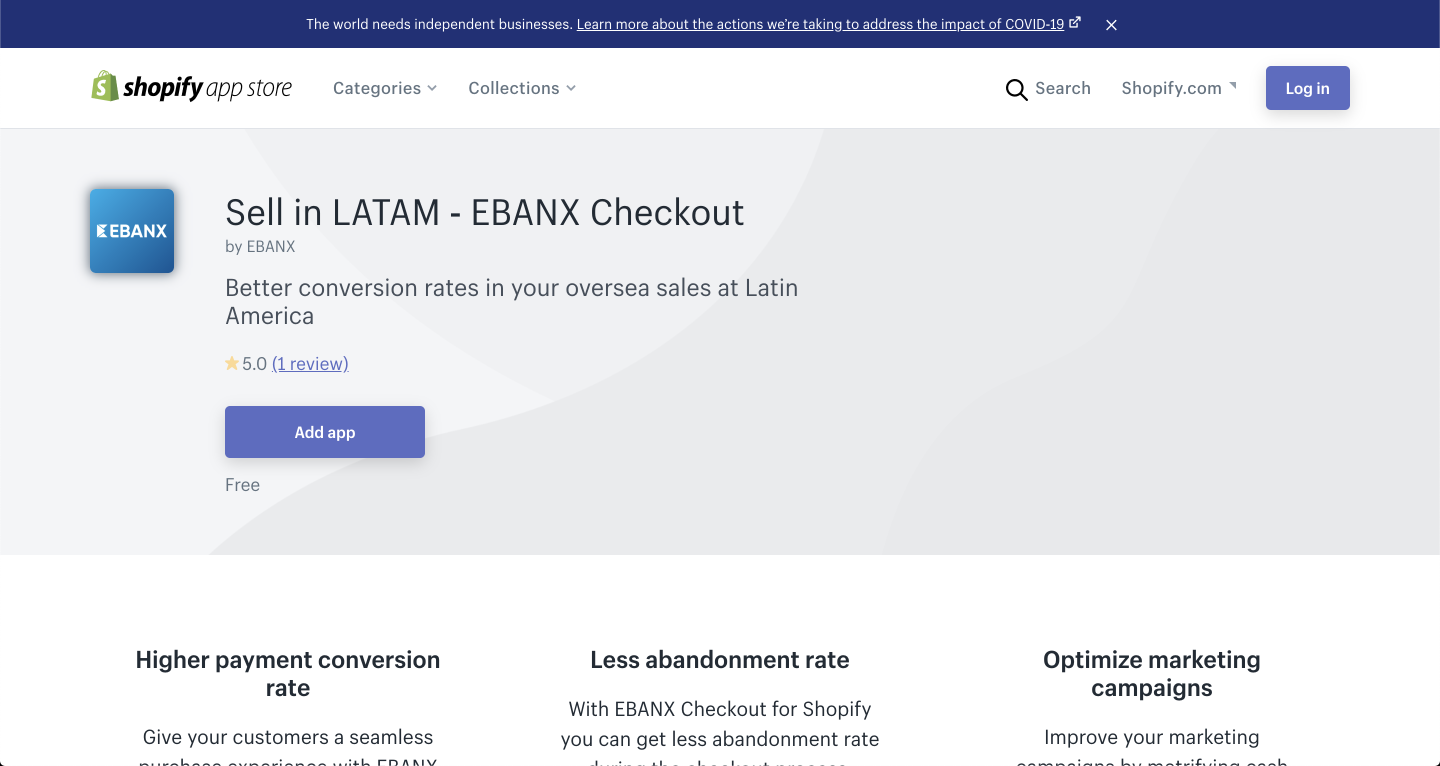Click the 5.0 rating value

click(254, 364)
